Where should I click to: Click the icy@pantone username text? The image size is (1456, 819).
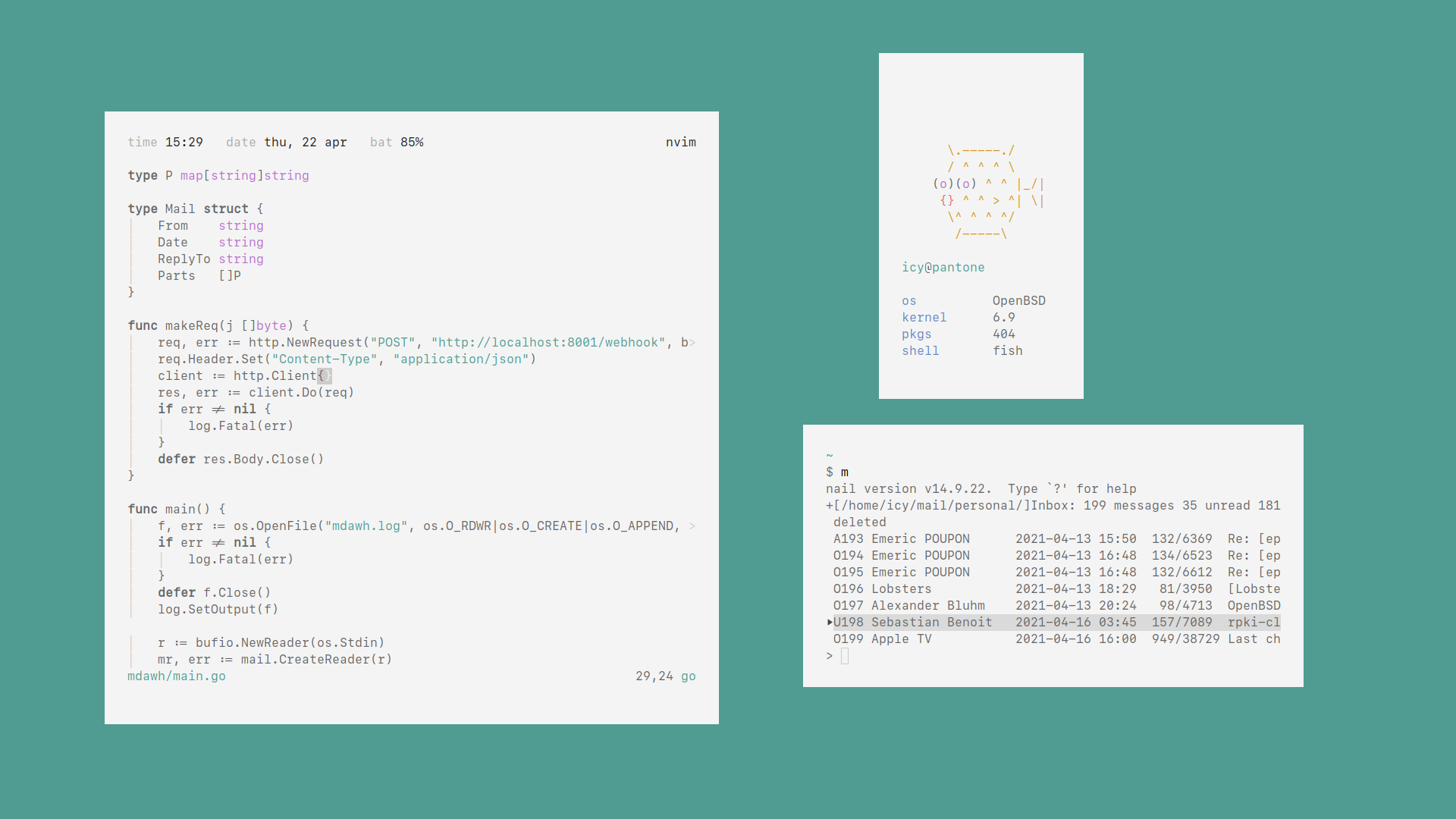(943, 268)
